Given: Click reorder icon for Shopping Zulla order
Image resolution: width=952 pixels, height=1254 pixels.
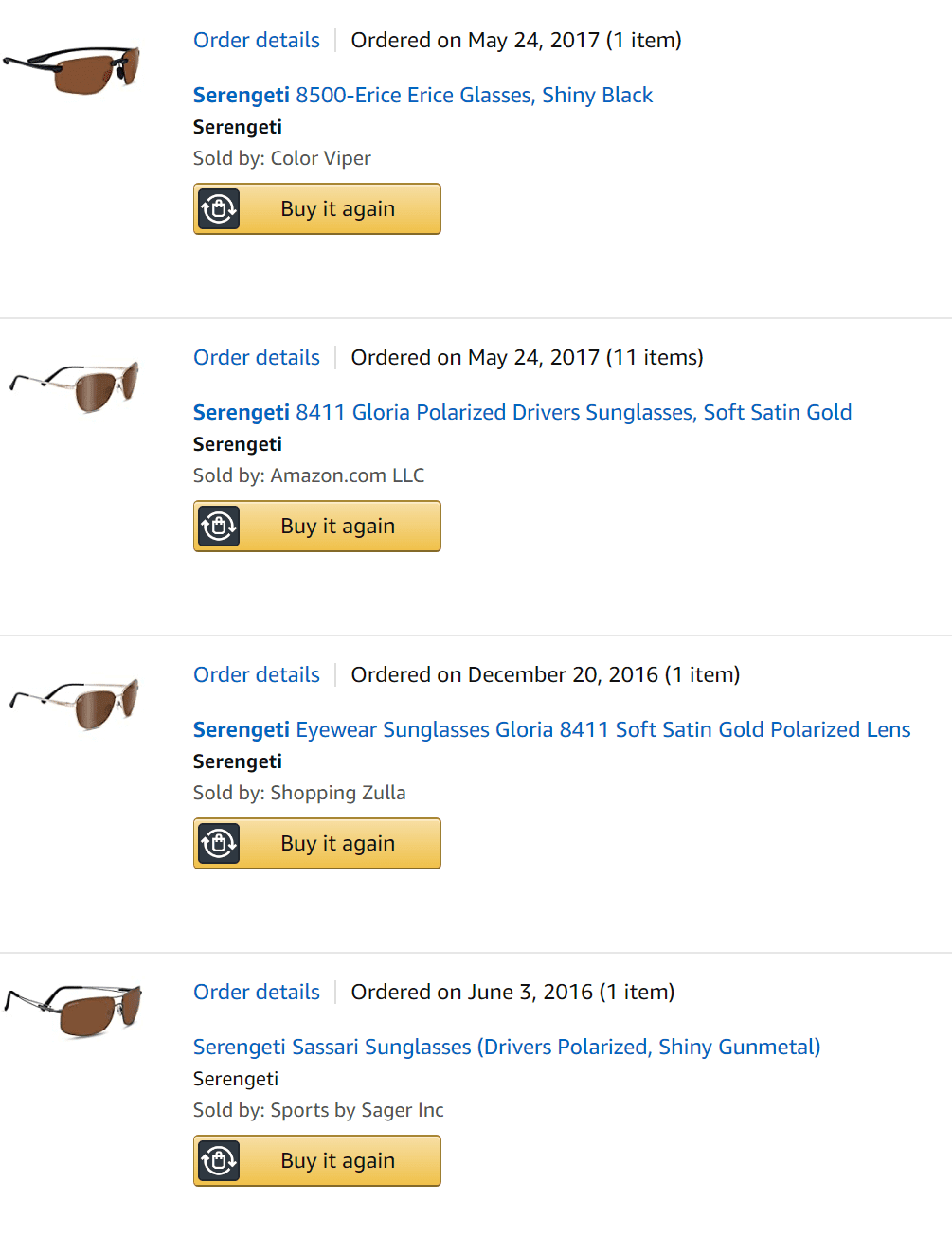Looking at the screenshot, I should click(x=219, y=844).
